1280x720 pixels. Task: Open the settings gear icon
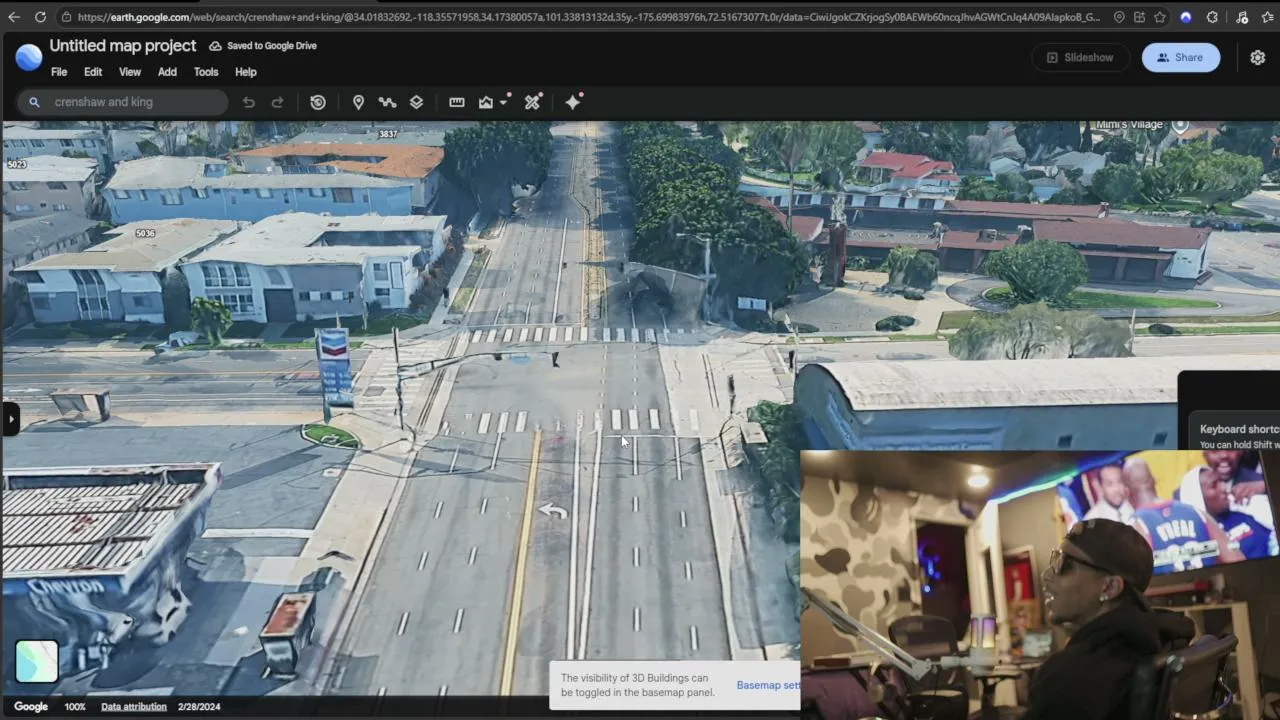[1258, 58]
